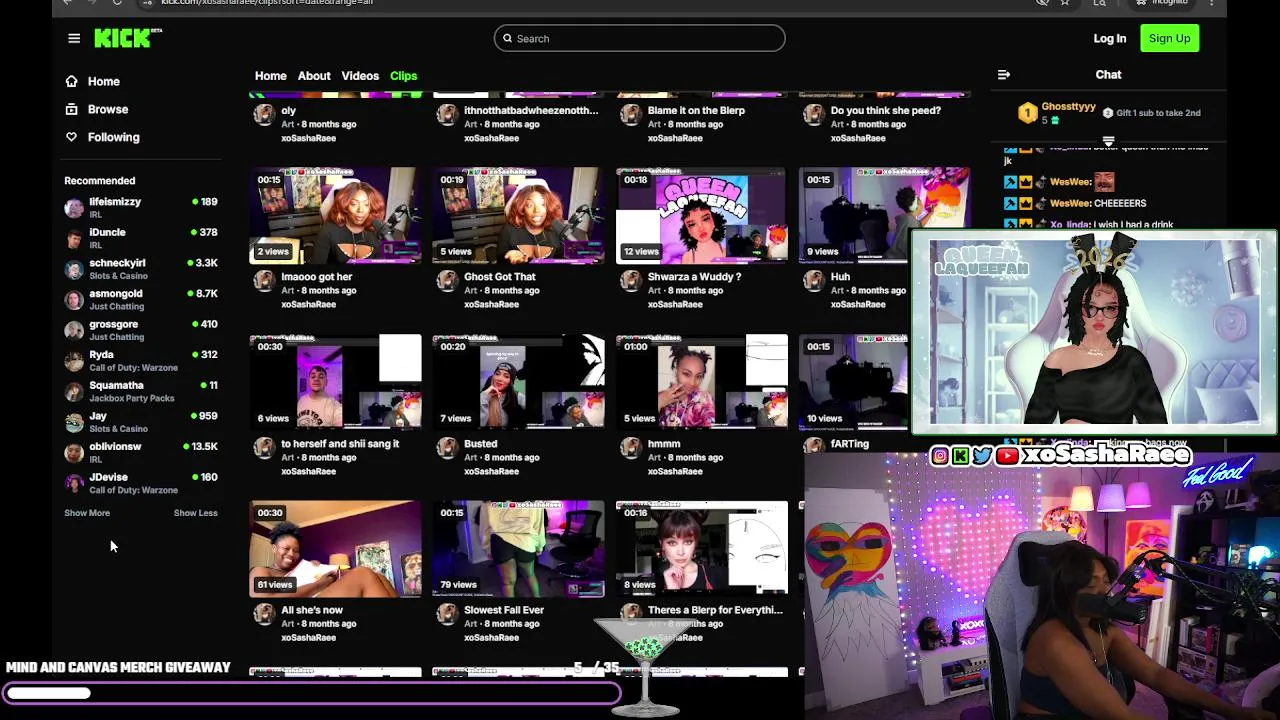Open Ryda channel avatar
This screenshot has height=720, width=1280.
(x=74, y=361)
